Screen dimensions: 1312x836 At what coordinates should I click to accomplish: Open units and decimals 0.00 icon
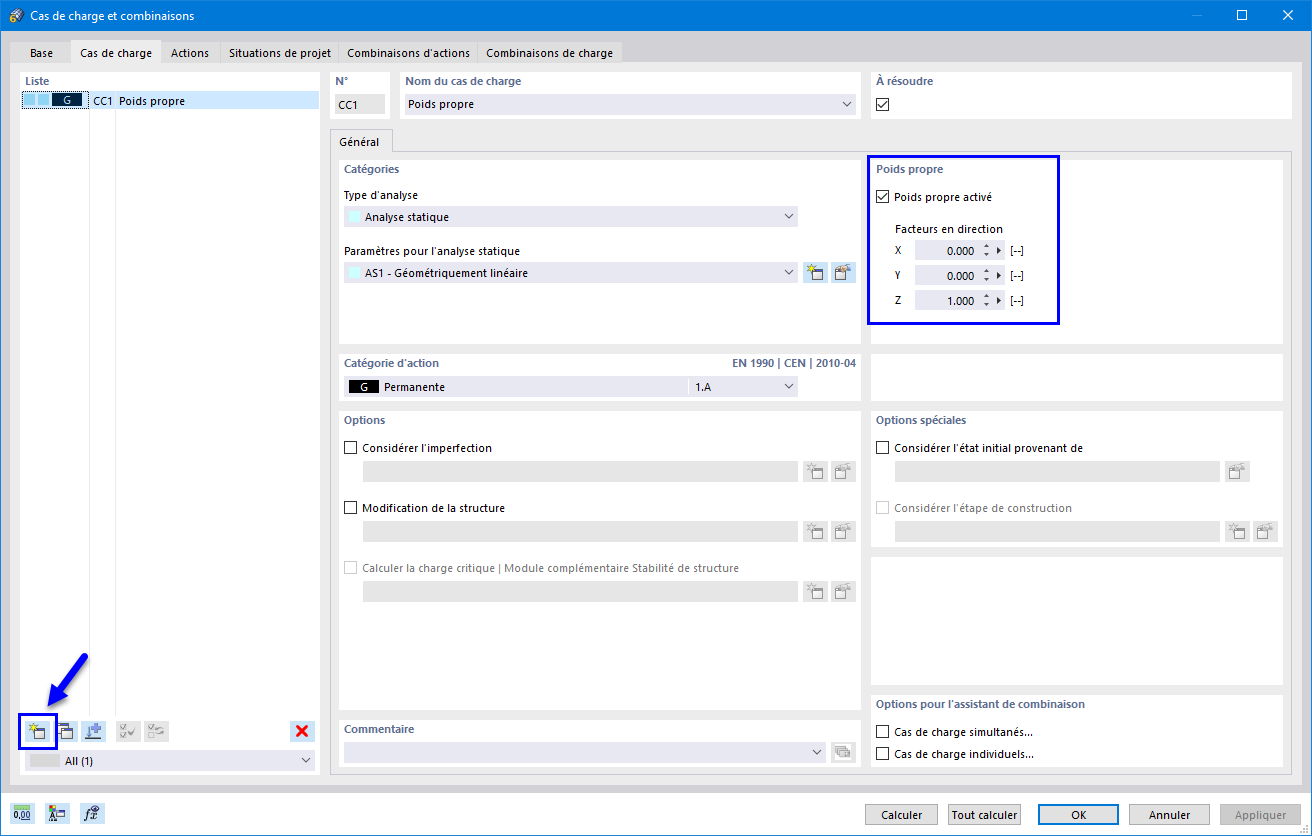tap(22, 814)
